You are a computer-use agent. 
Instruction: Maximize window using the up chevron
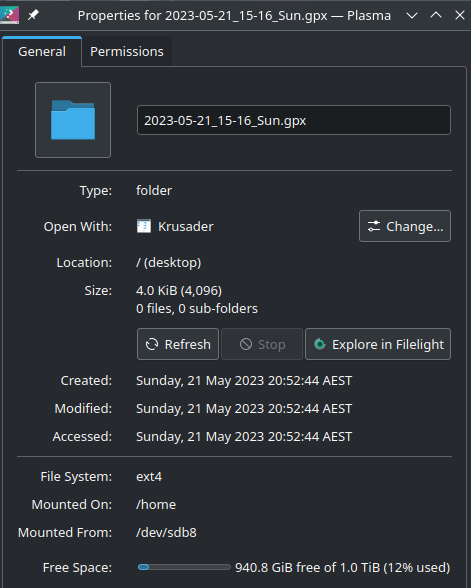pyautogui.click(x=436, y=15)
